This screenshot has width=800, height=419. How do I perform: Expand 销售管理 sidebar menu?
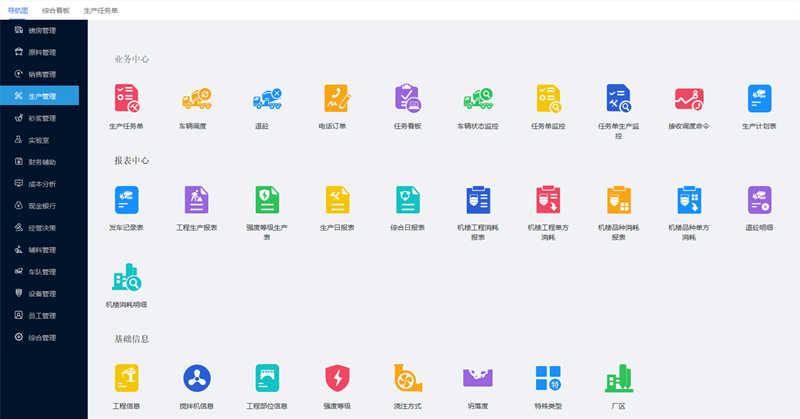point(42,74)
